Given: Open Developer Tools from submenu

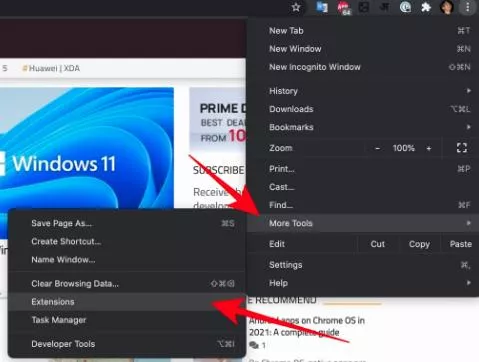Looking at the screenshot, I should [x=127, y=344].
